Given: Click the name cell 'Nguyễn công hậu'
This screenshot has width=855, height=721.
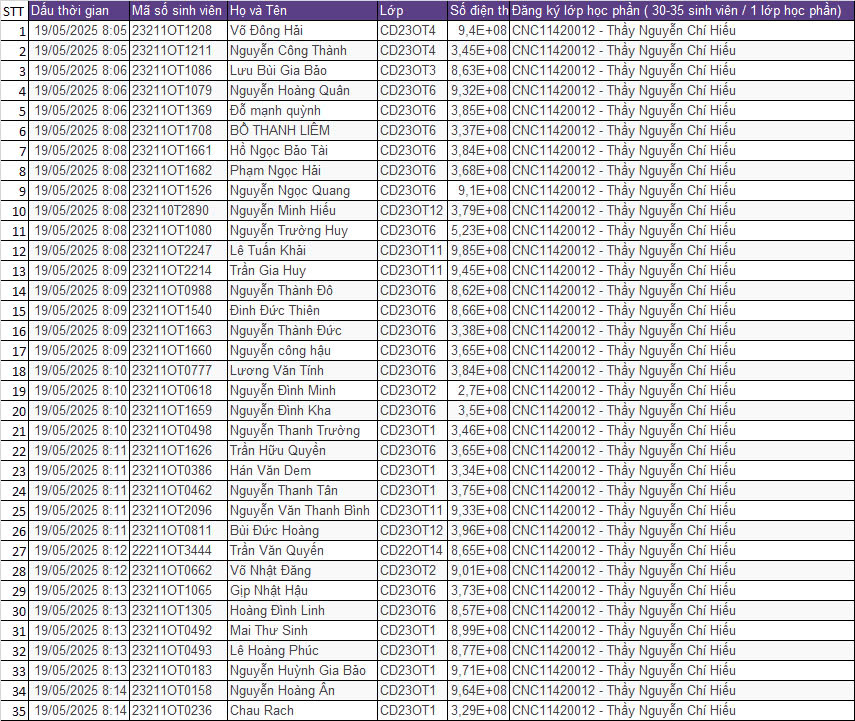Looking at the screenshot, I should pyautogui.click(x=302, y=351).
